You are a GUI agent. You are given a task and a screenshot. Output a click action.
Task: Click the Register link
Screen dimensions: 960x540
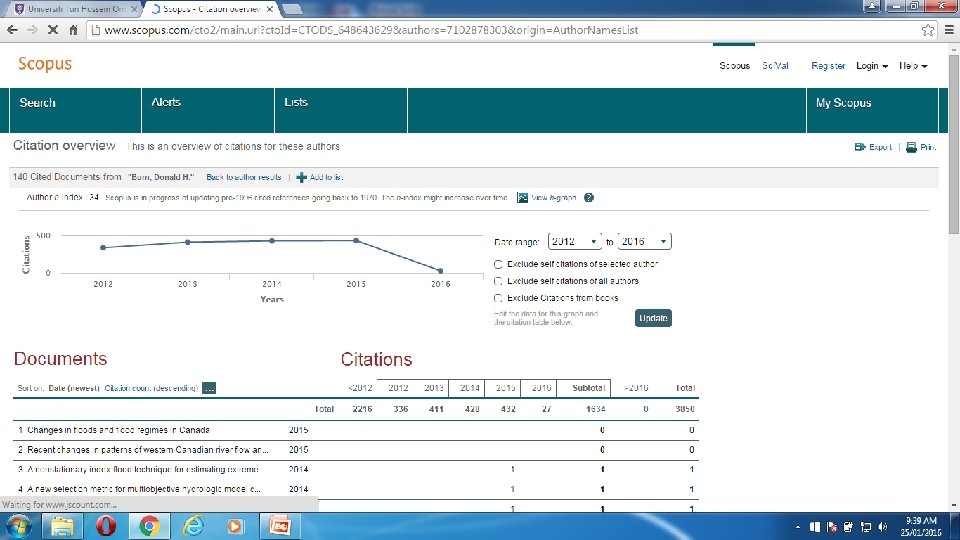[828, 66]
